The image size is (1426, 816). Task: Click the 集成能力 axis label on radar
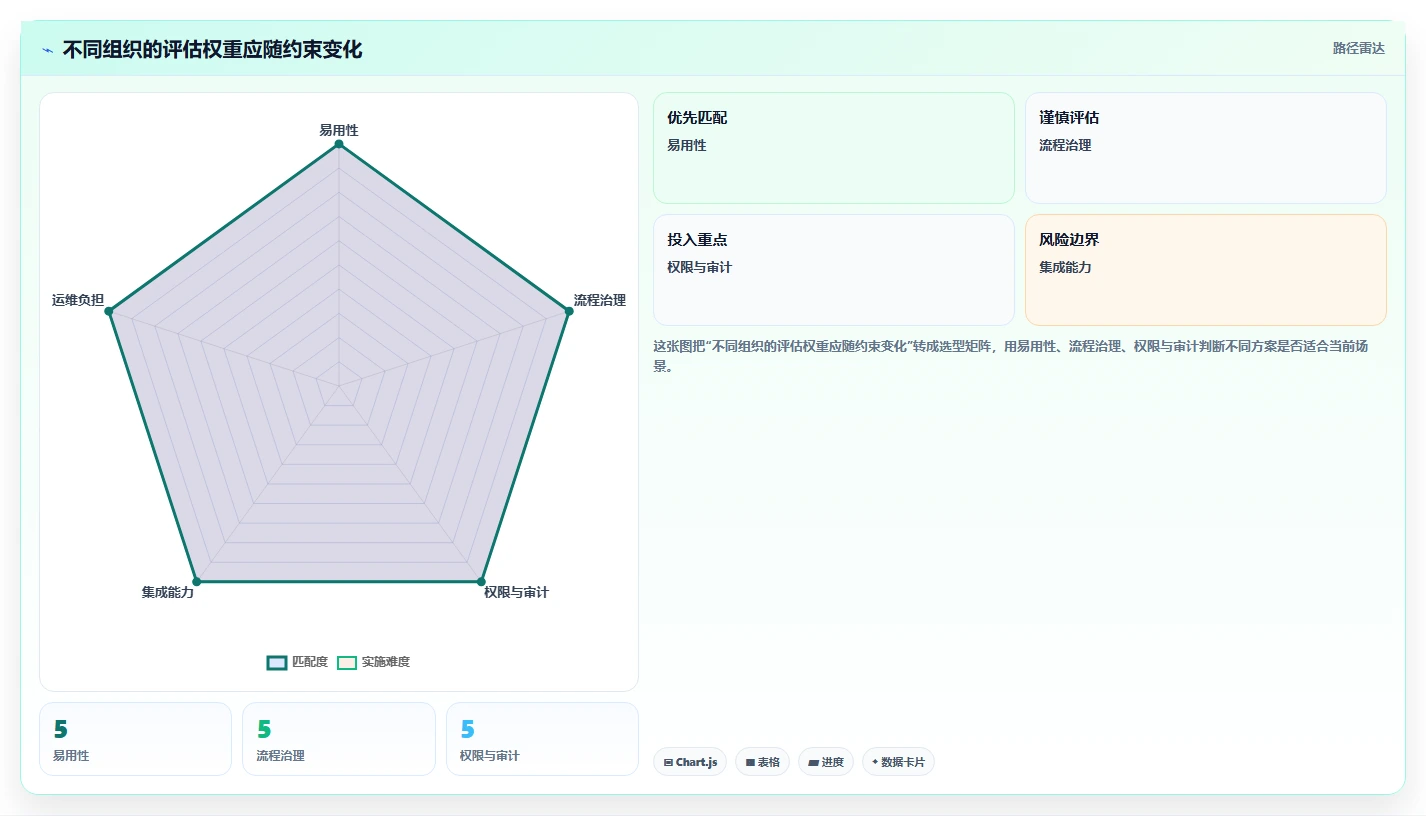click(x=168, y=592)
